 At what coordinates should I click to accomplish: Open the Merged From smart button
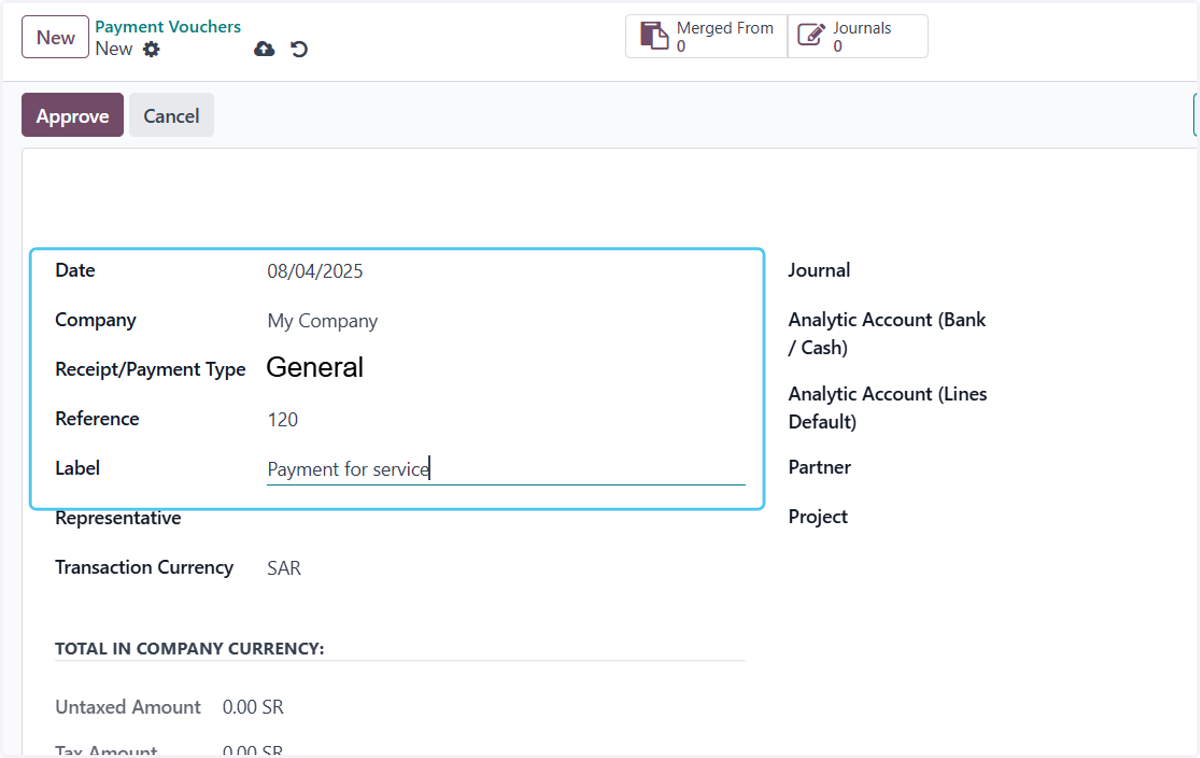pyautogui.click(x=707, y=36)
